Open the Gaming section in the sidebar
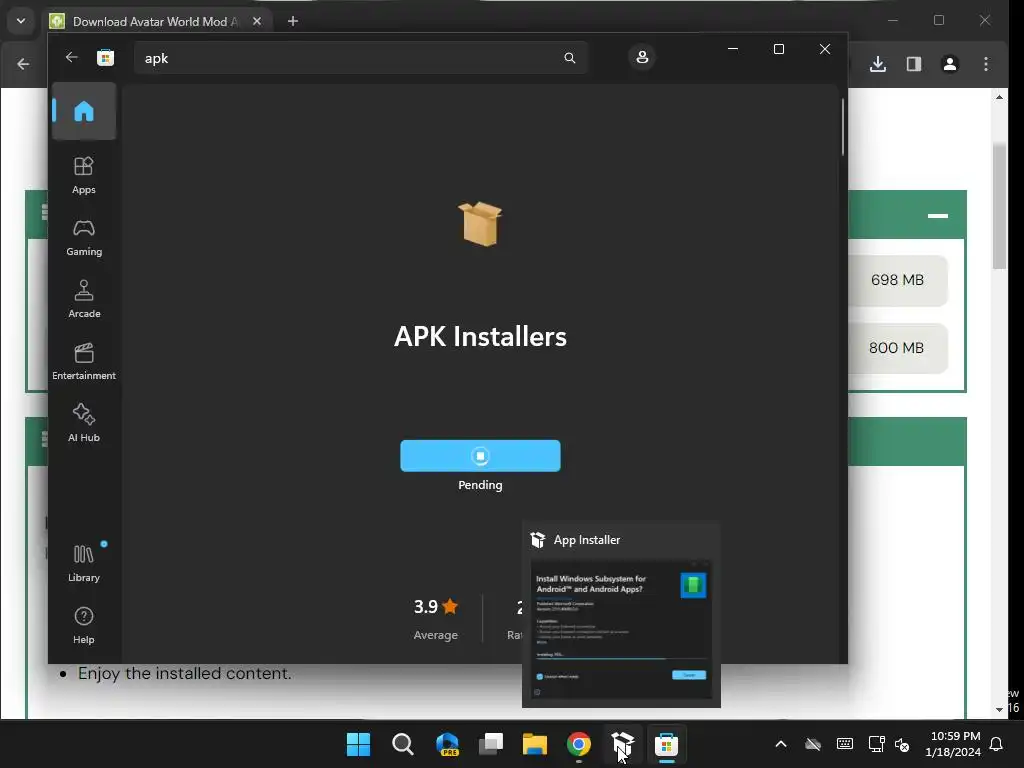This screenshot has height=768, width=1024. tap(84, 238)
